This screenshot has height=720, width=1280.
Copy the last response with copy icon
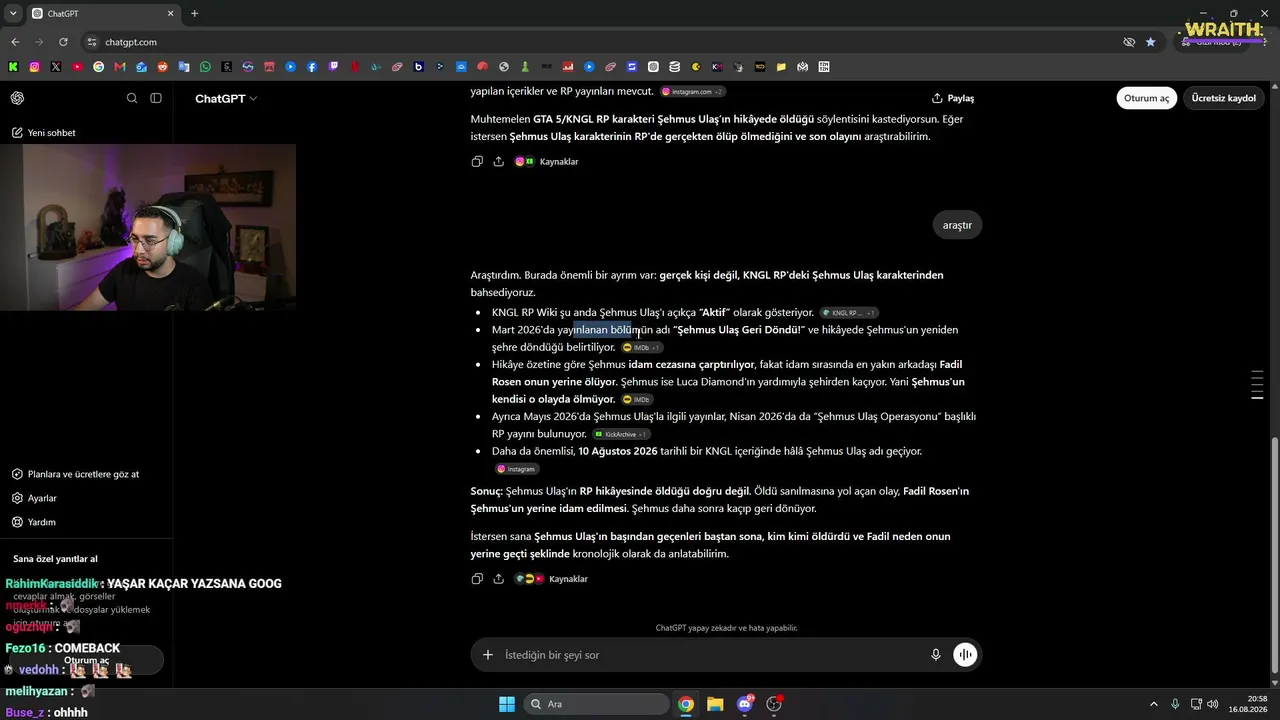[x=477, y=579]
